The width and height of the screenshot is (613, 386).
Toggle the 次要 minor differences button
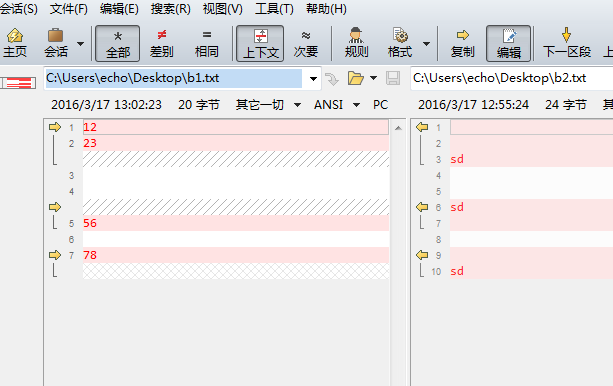click(x=306, y=43)
